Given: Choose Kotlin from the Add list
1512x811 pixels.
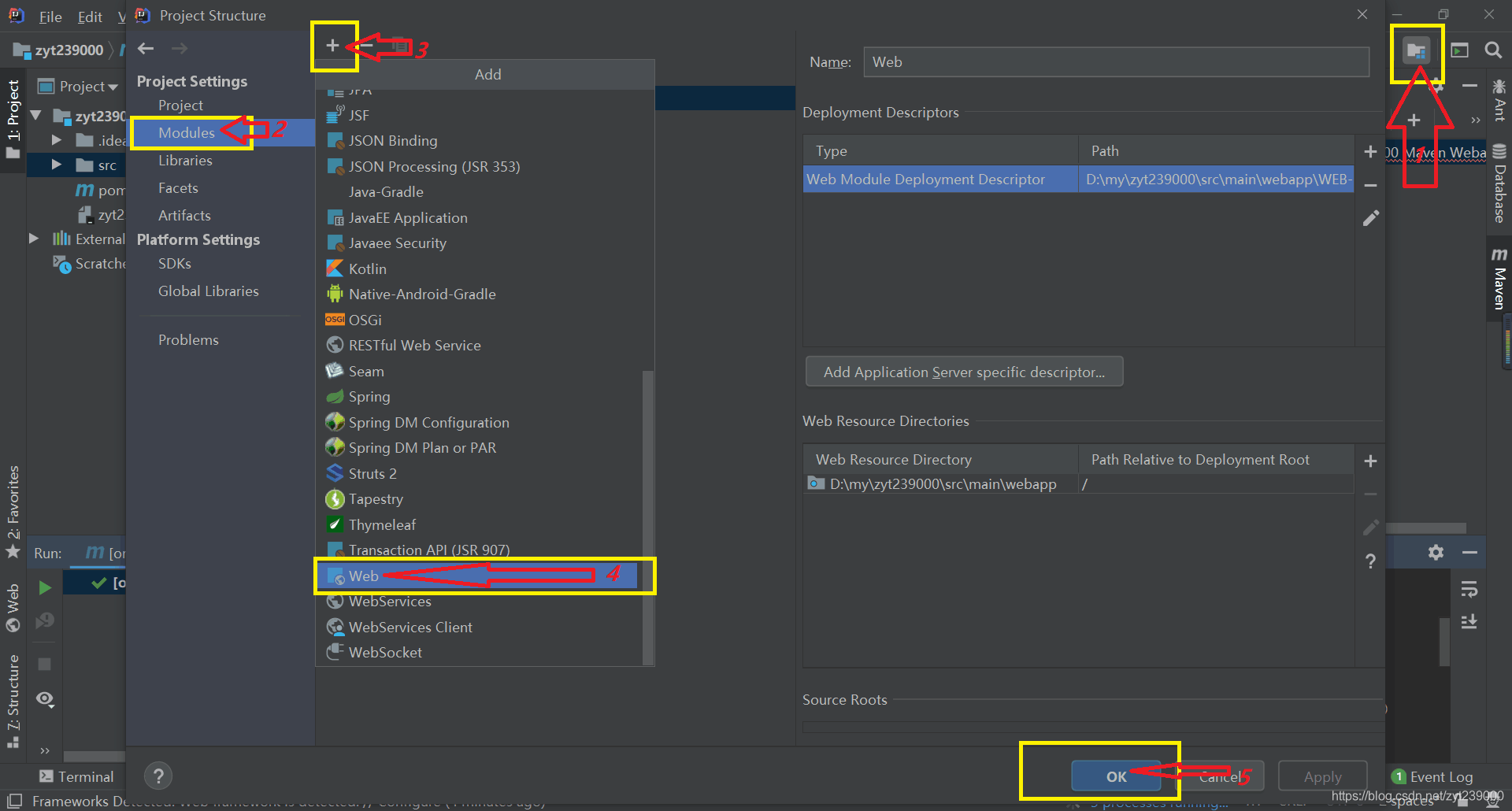Looking at the screenshot, I should [x=479, y=268].
